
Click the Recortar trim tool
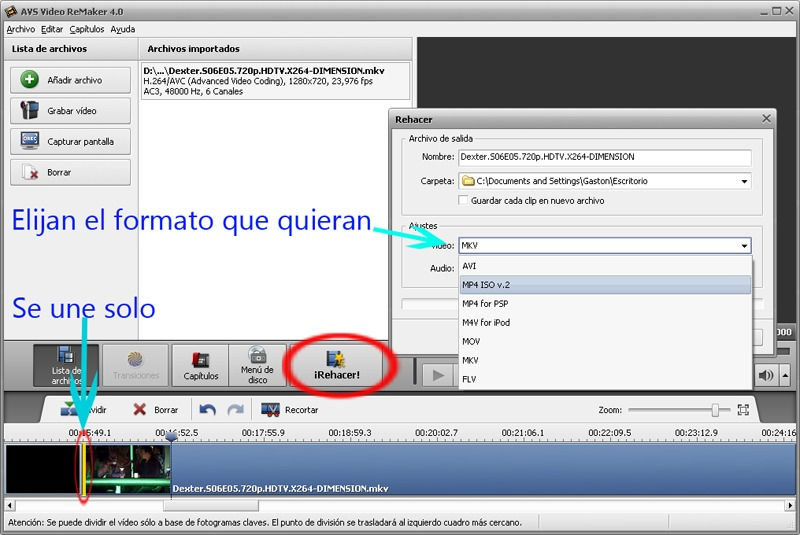click(x=289, y=410)
